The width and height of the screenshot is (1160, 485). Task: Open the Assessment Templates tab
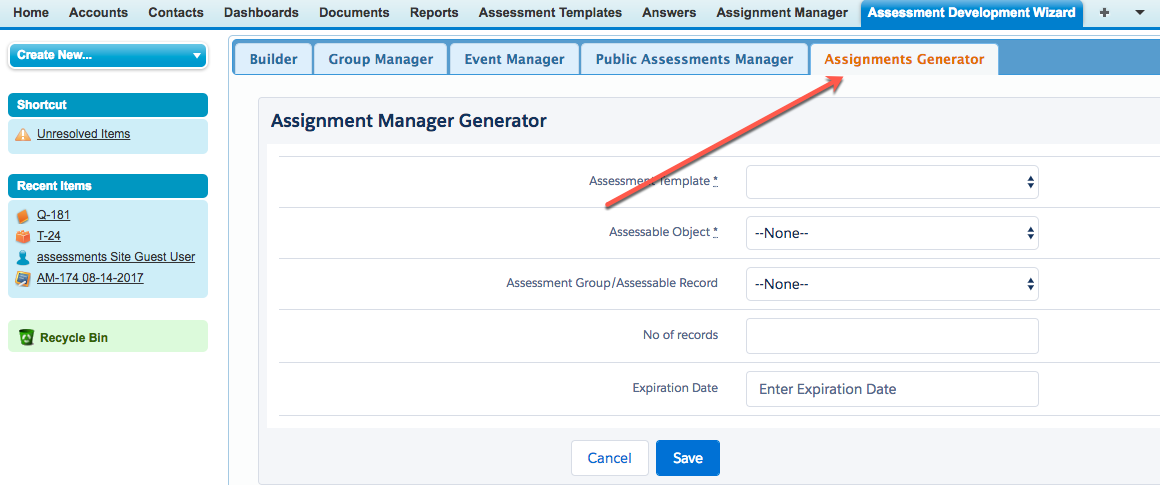click(550, 13)
